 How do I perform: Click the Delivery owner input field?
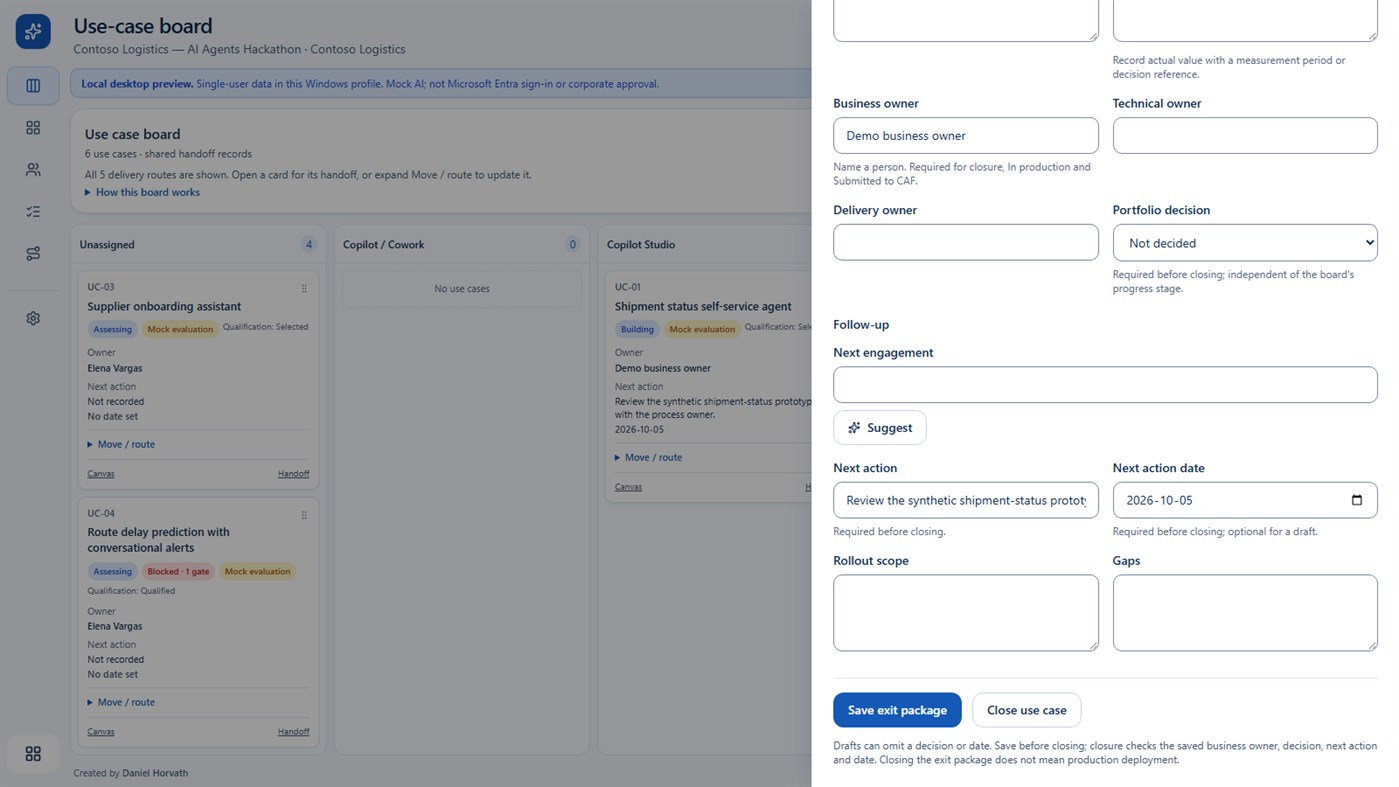[966, 243]
